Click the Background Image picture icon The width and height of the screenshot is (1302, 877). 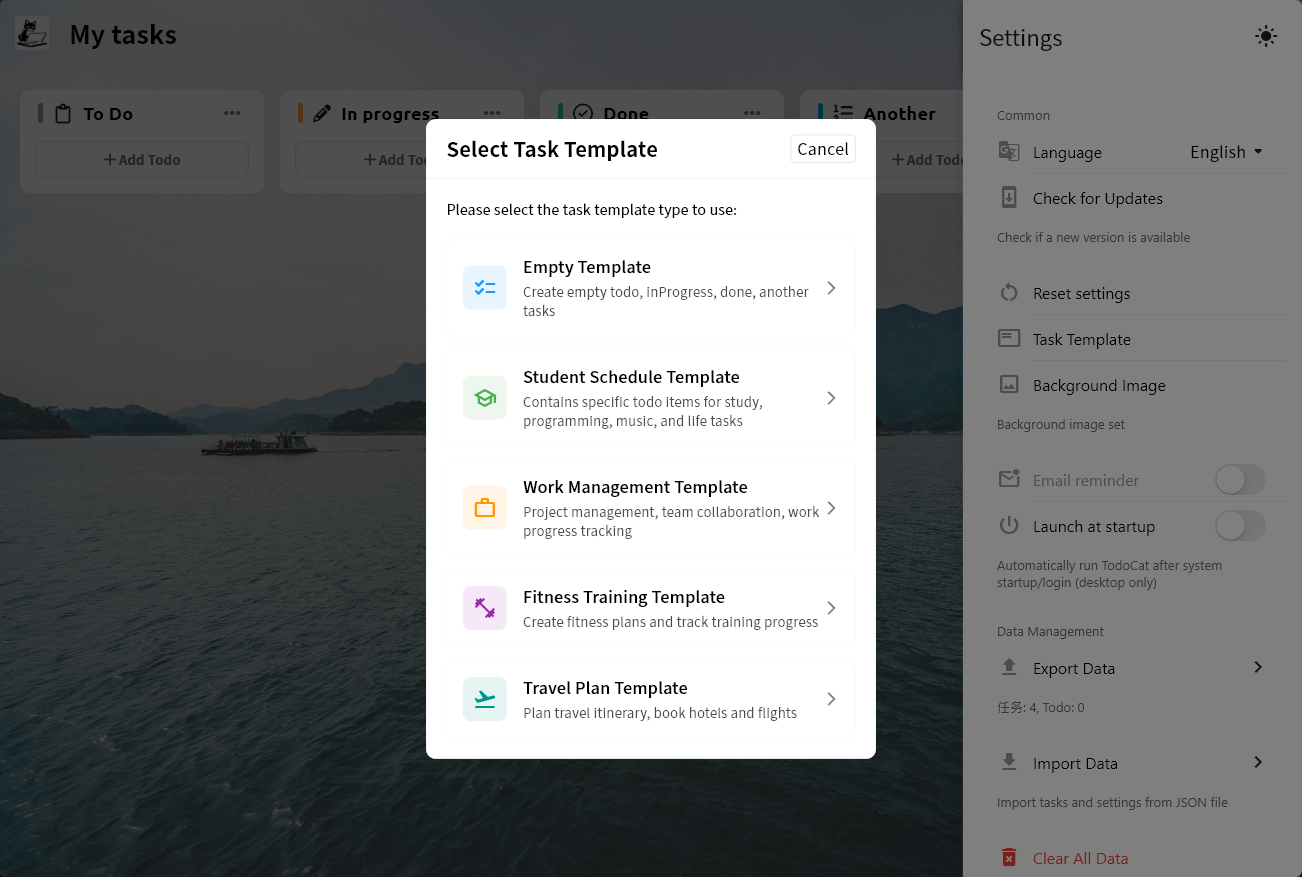[1009, 384]
